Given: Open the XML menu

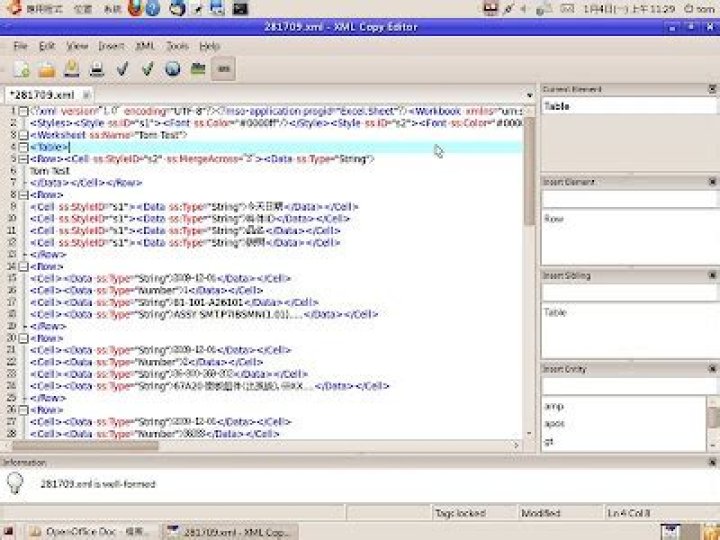Looking at the screenshot, I should [145, 46].
